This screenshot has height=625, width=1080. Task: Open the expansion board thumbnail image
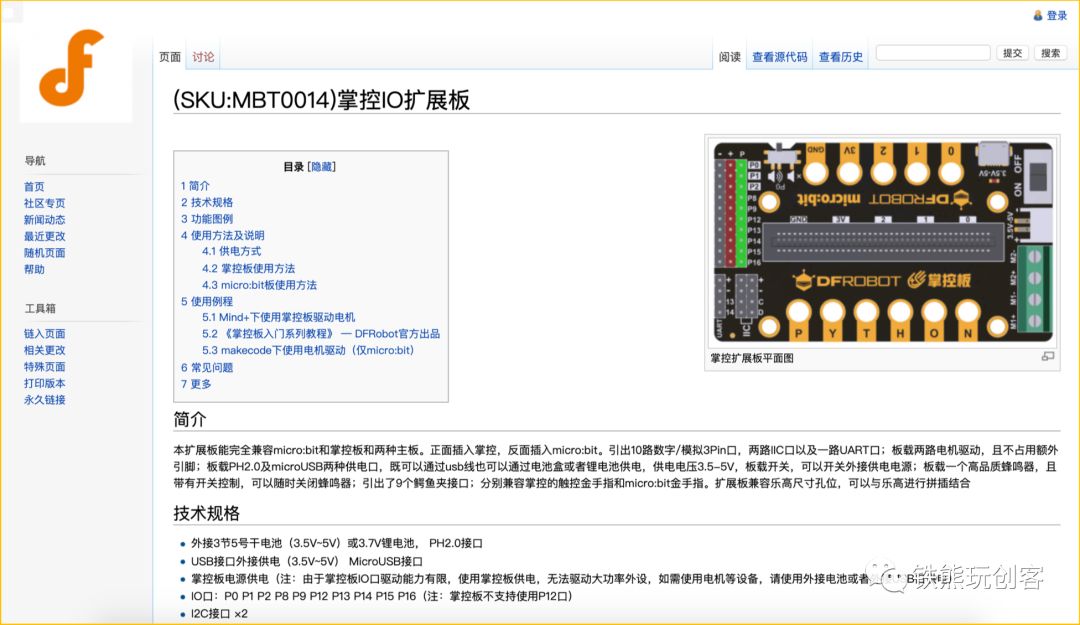point(882,243)
